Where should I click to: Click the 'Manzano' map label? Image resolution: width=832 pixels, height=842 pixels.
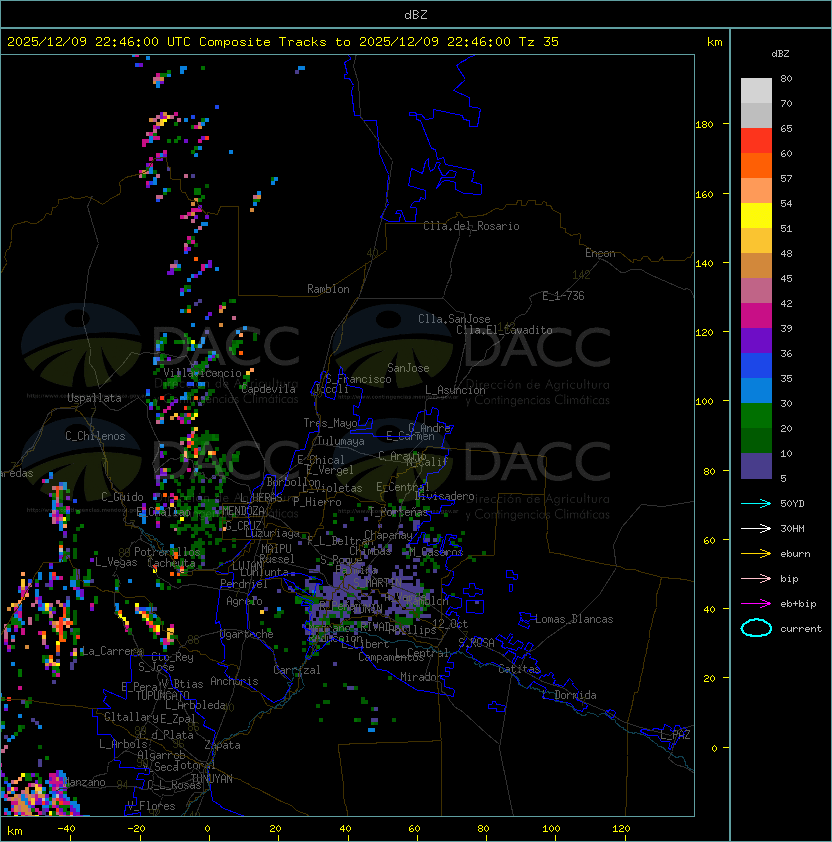[x=85, y=782]
